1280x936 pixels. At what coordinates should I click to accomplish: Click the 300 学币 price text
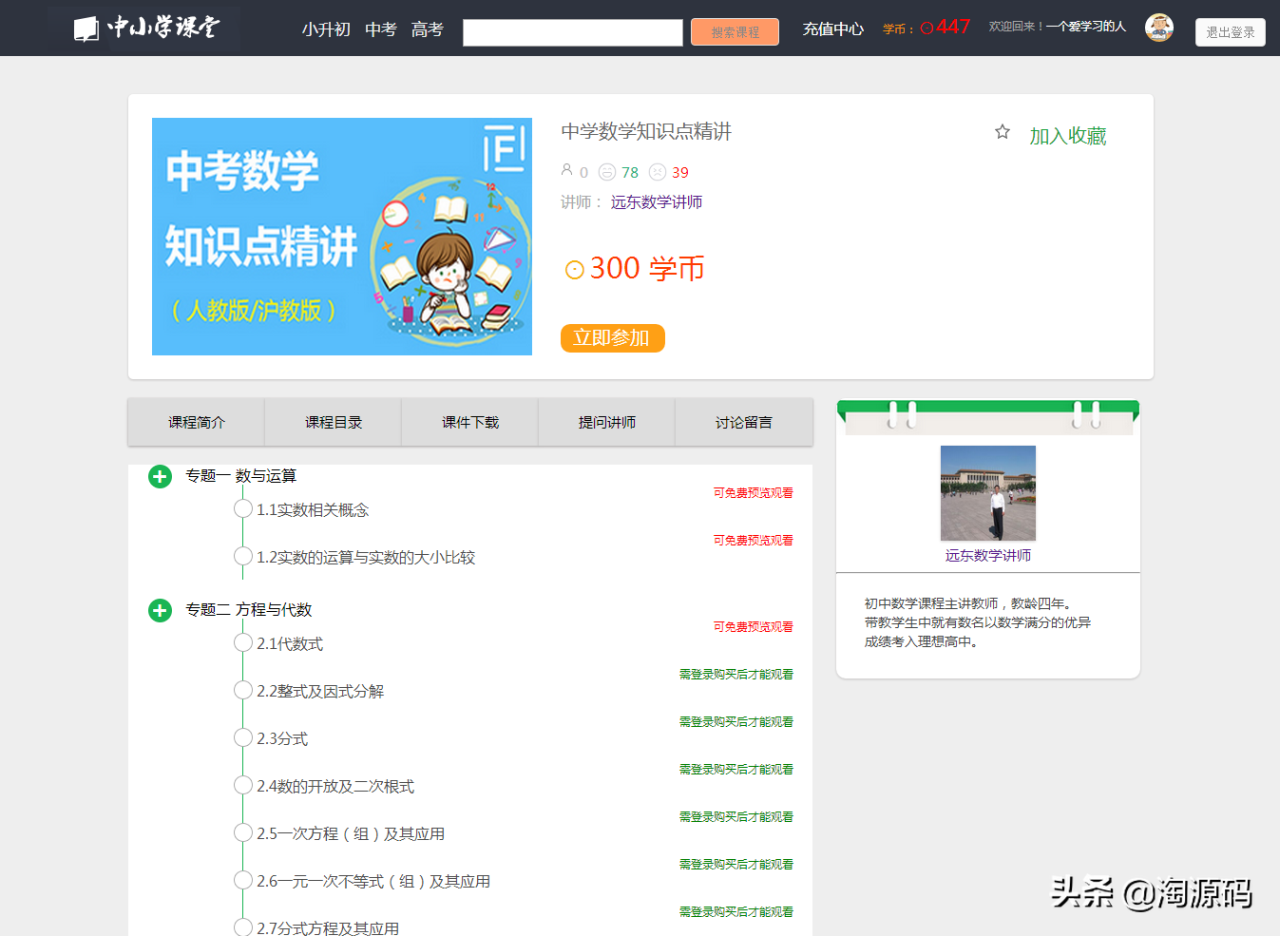tap(647, 268)
